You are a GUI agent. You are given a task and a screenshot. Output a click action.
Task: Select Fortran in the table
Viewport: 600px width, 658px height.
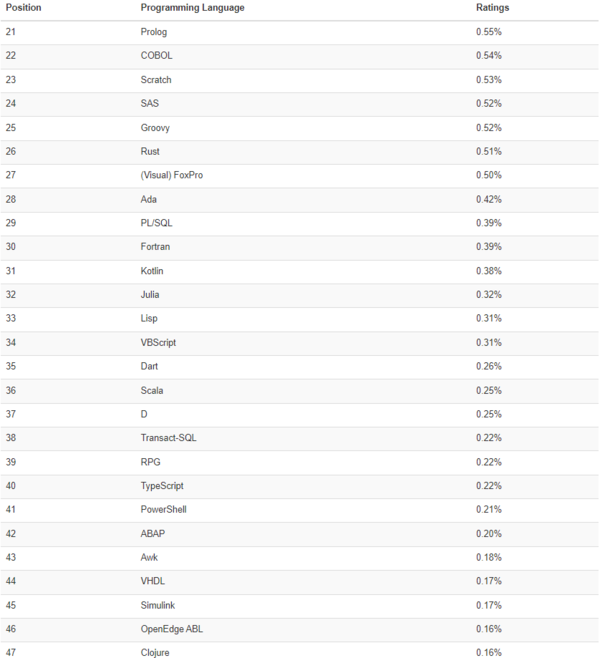tap(156, 247)
